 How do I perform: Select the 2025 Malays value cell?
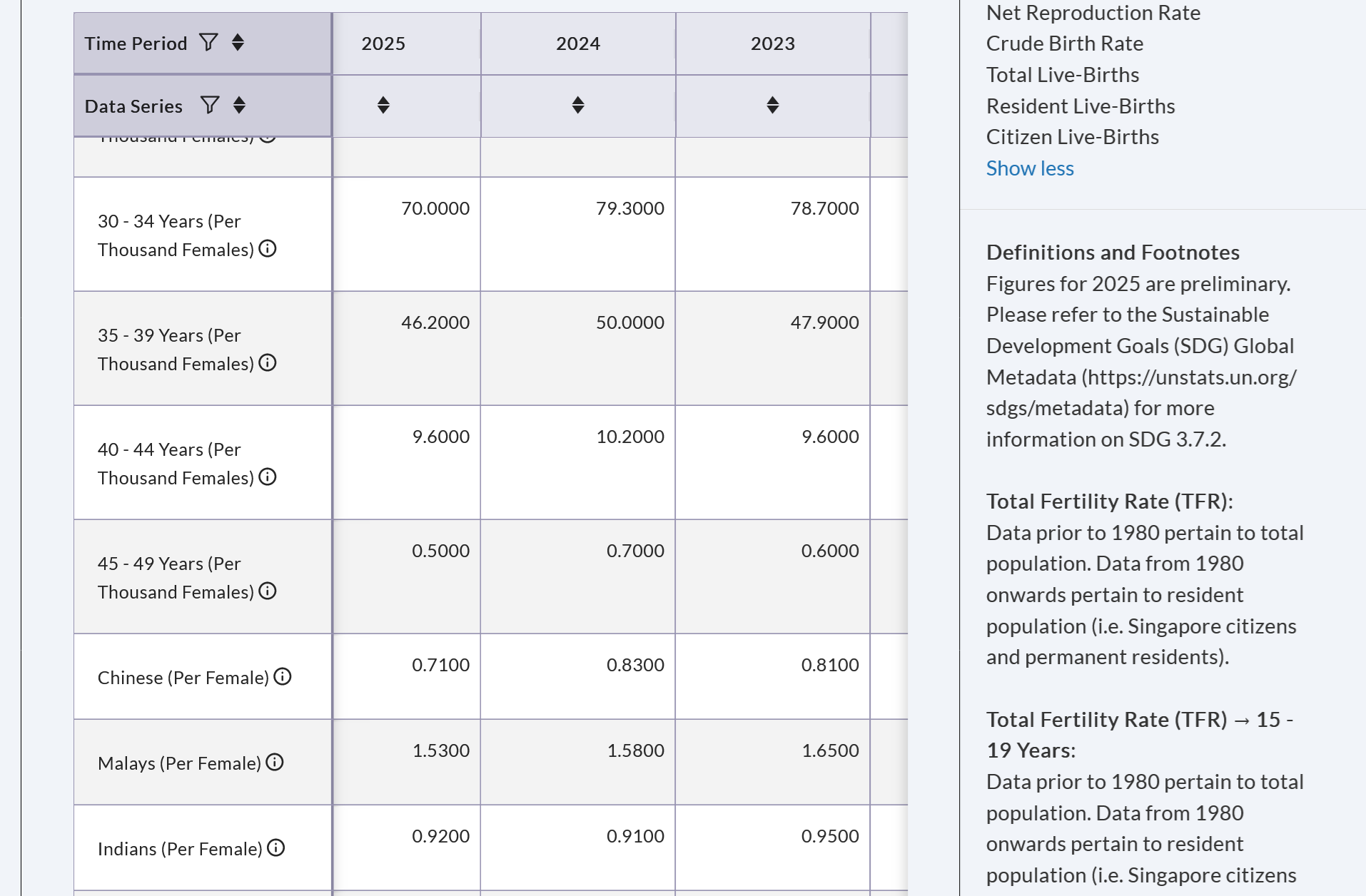(440, 750)
